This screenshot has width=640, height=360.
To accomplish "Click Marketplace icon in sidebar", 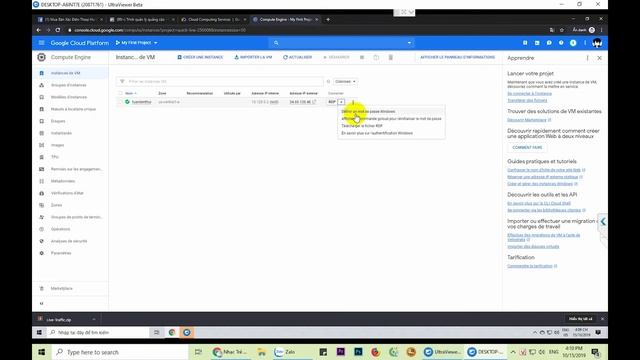I will (x=42, y=289).
